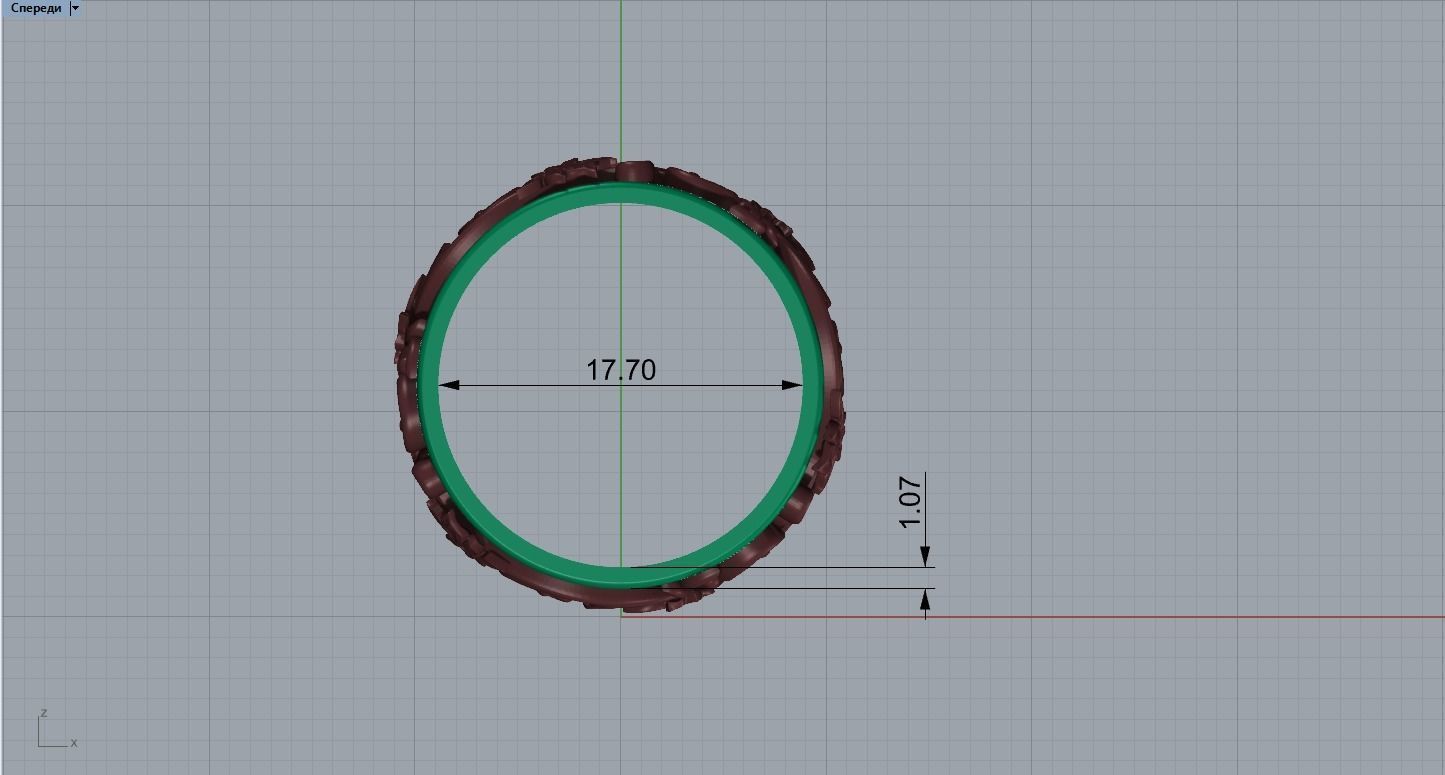
Task: Select the 1.07 thickness dimension text
Action: coord(910,503)
